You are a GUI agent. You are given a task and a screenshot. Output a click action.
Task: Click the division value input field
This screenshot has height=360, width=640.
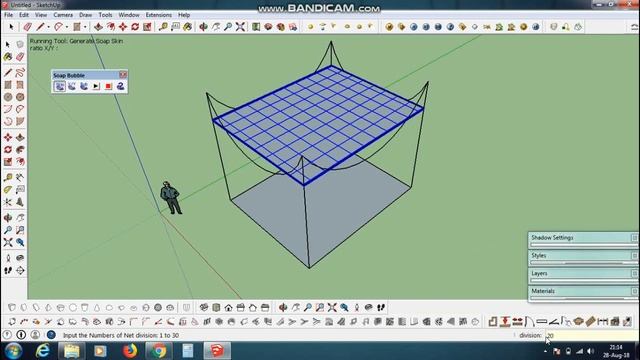(591, 336)
